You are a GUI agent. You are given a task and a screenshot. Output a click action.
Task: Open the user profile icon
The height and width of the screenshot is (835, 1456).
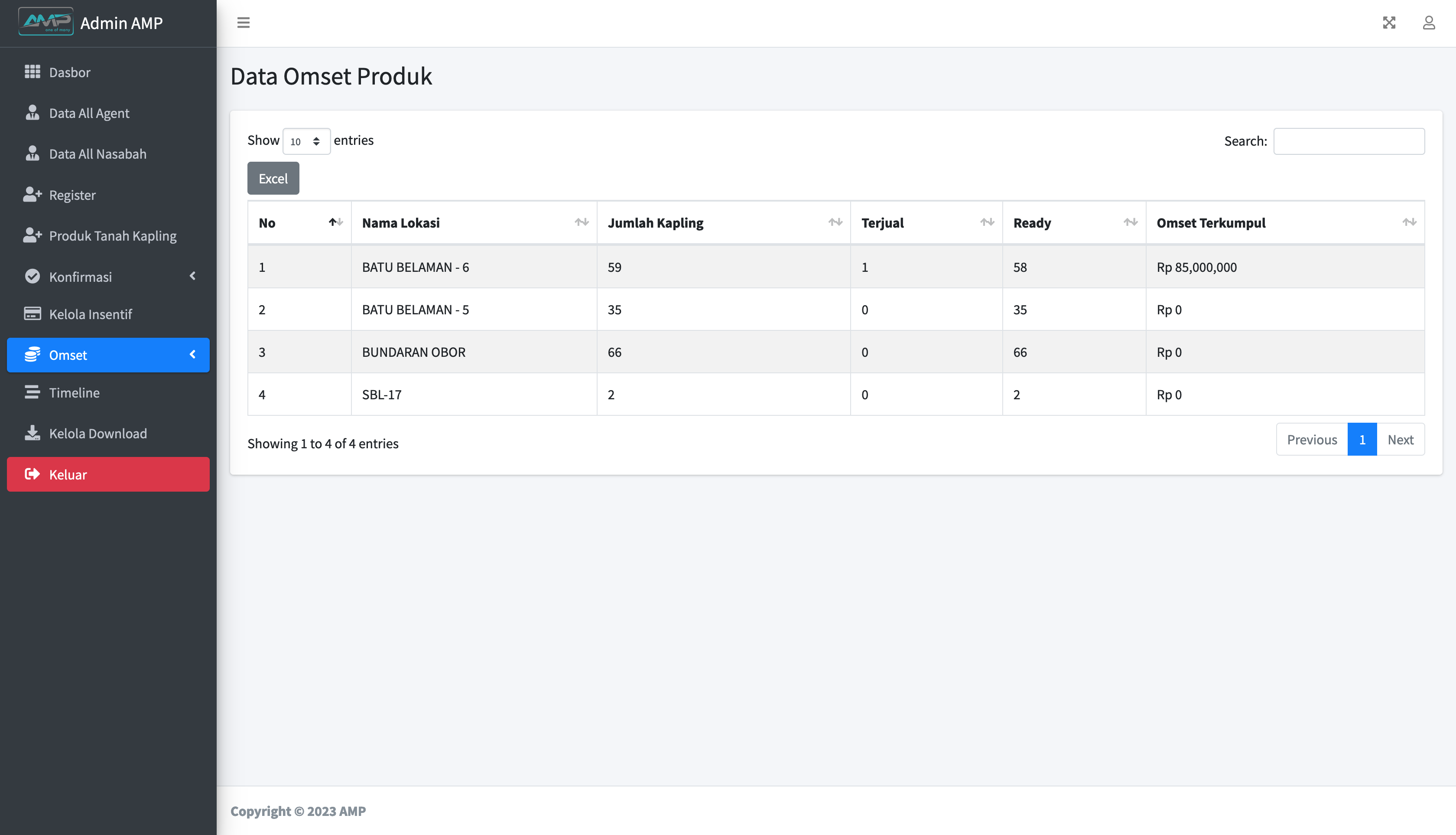[x=1429, y=23]
